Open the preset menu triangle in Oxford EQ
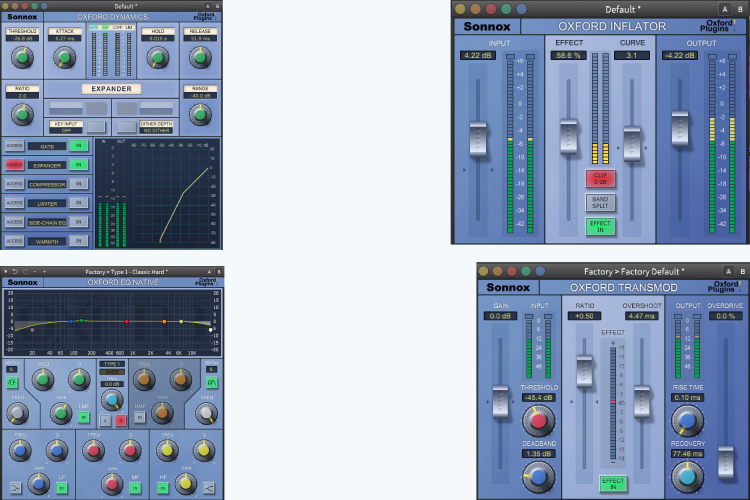Image resolution: width=750 pixels, height=500 pixels. point(5,272)
